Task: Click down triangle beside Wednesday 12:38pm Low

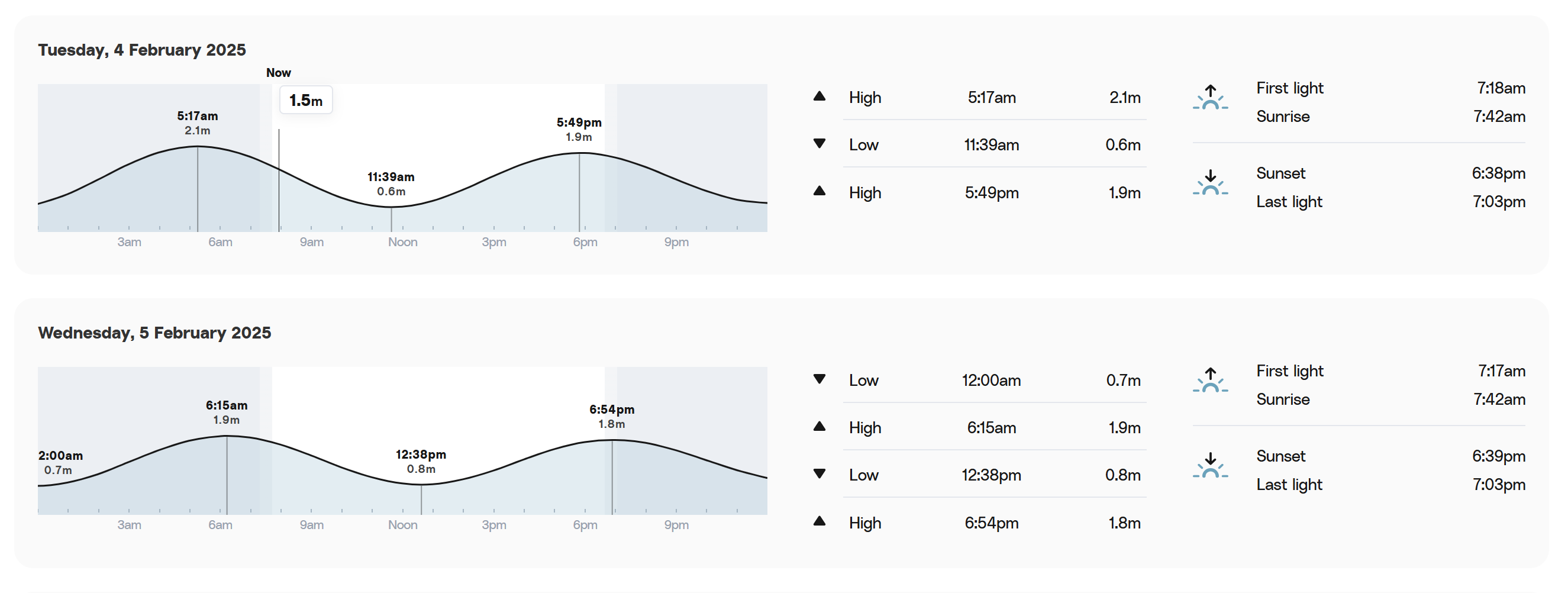Action: [x=820, y=474]
